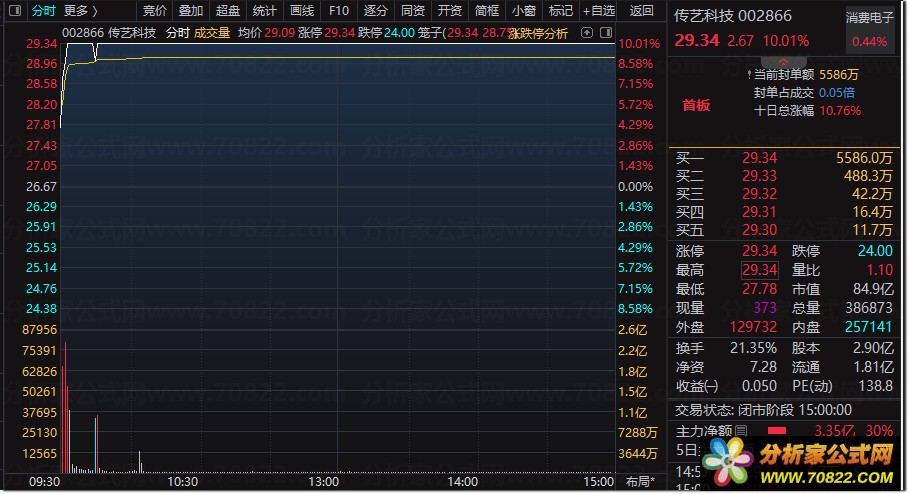Open the 画线 drawing tool
The height and width of the screenshot is (494, 910).
[x=302, y=10]
